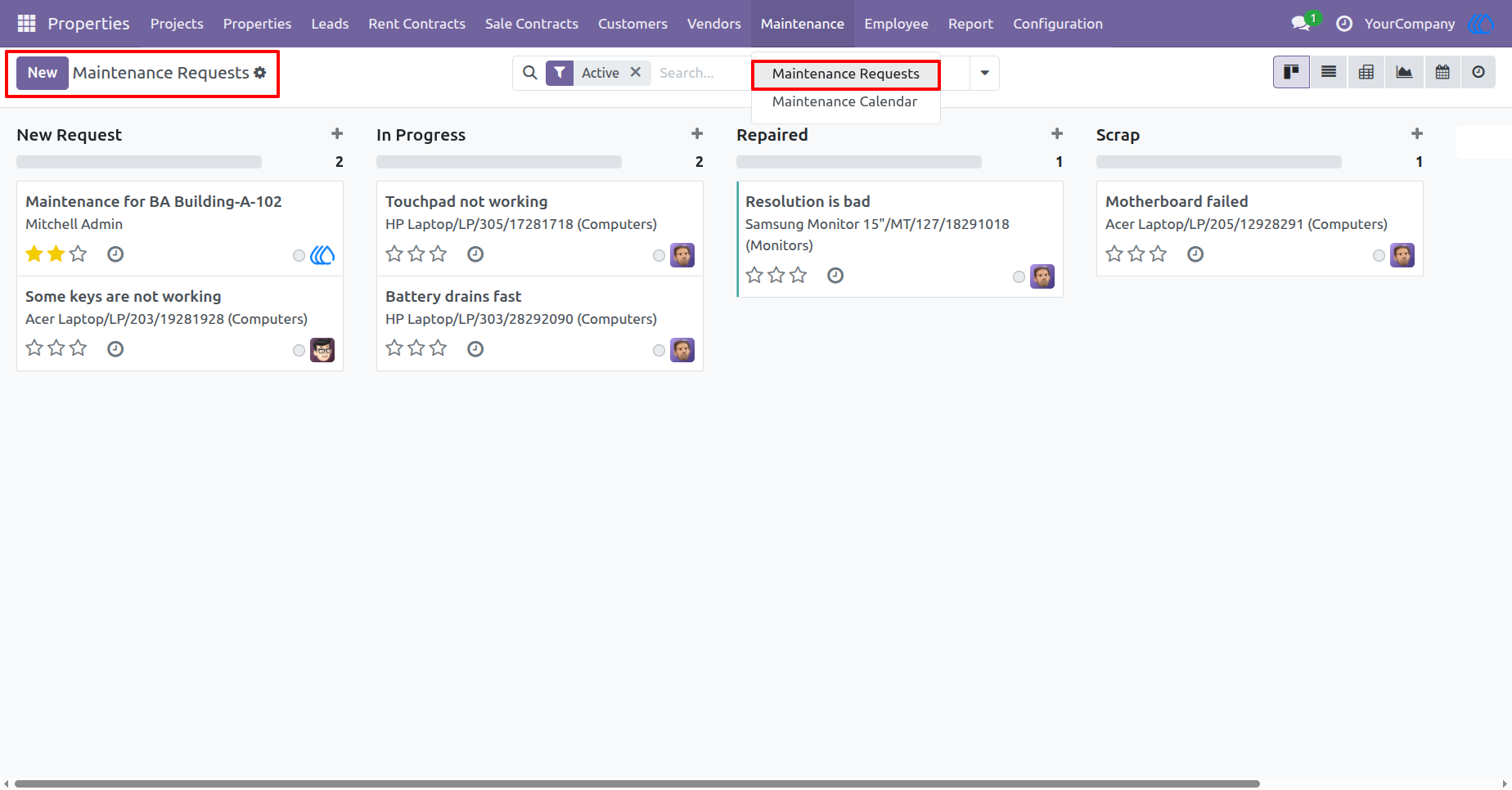
Task: Click the New Request column progress bar
Action: (139, 162)
